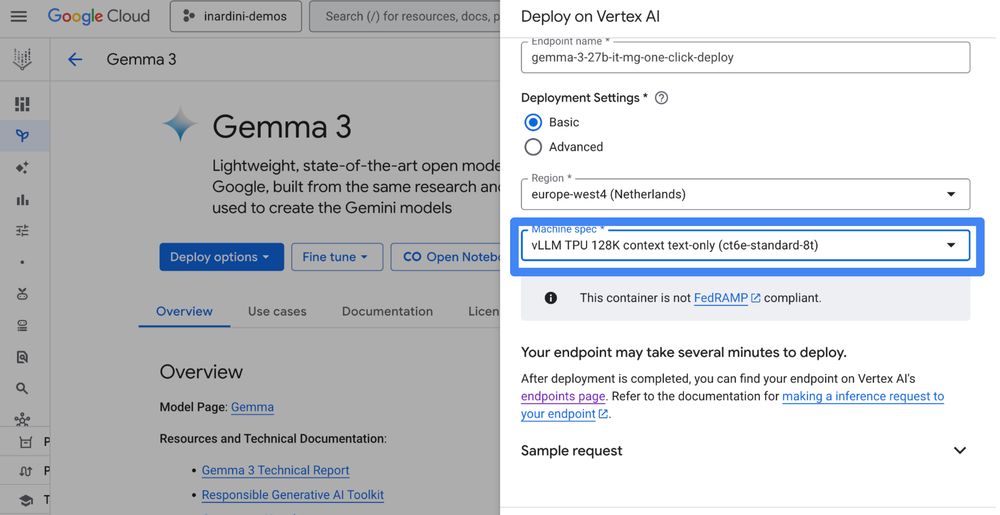Click the Deployment Settings help icon
The image size is (1000, 515).
(x=661, y=98)
